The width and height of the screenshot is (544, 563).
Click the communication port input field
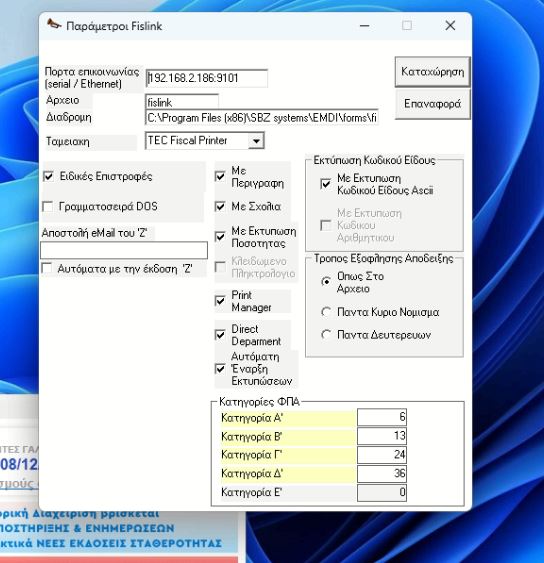tap(206, 78)
